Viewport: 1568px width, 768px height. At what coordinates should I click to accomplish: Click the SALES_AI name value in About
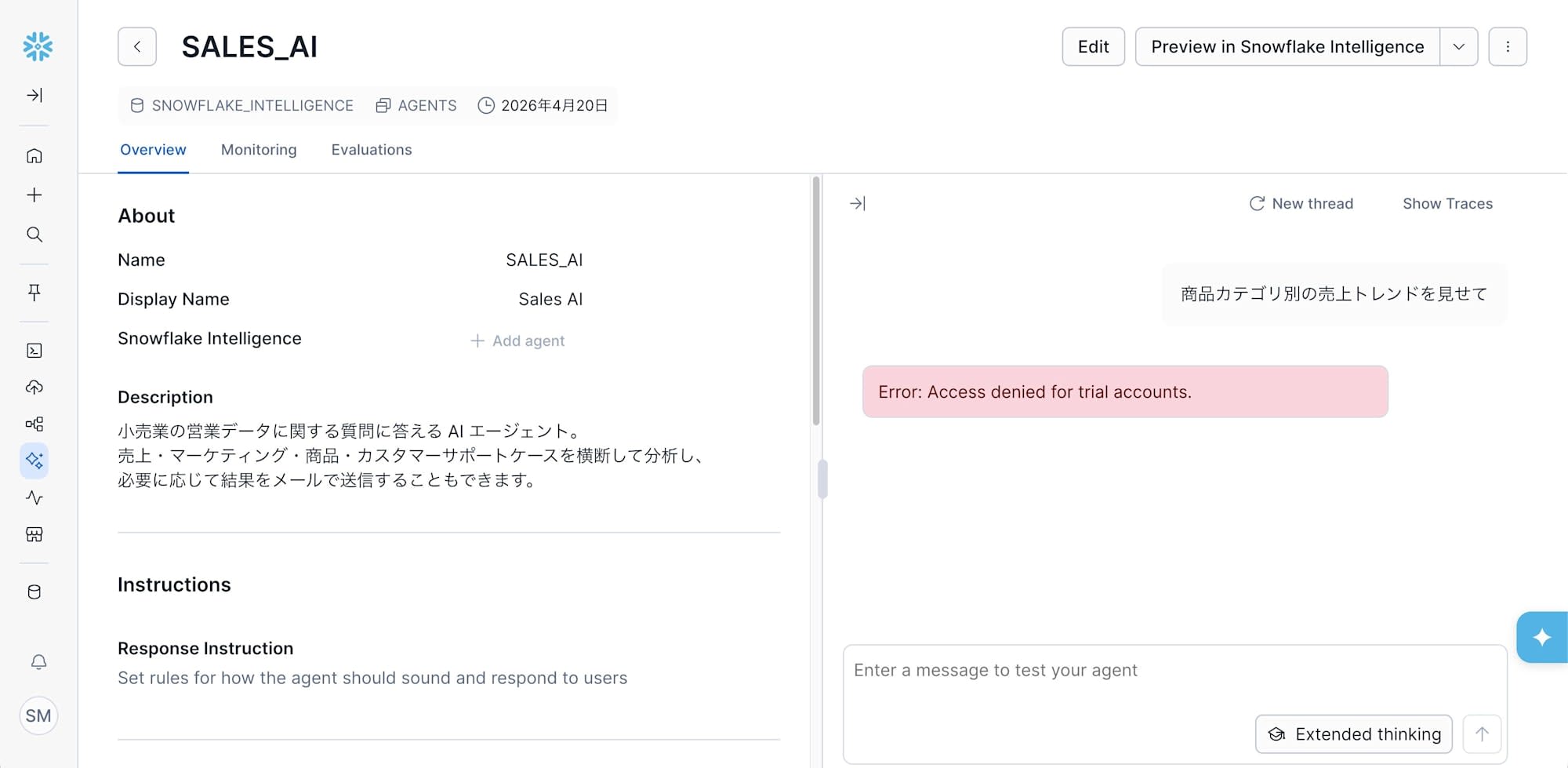click(544, 260)
